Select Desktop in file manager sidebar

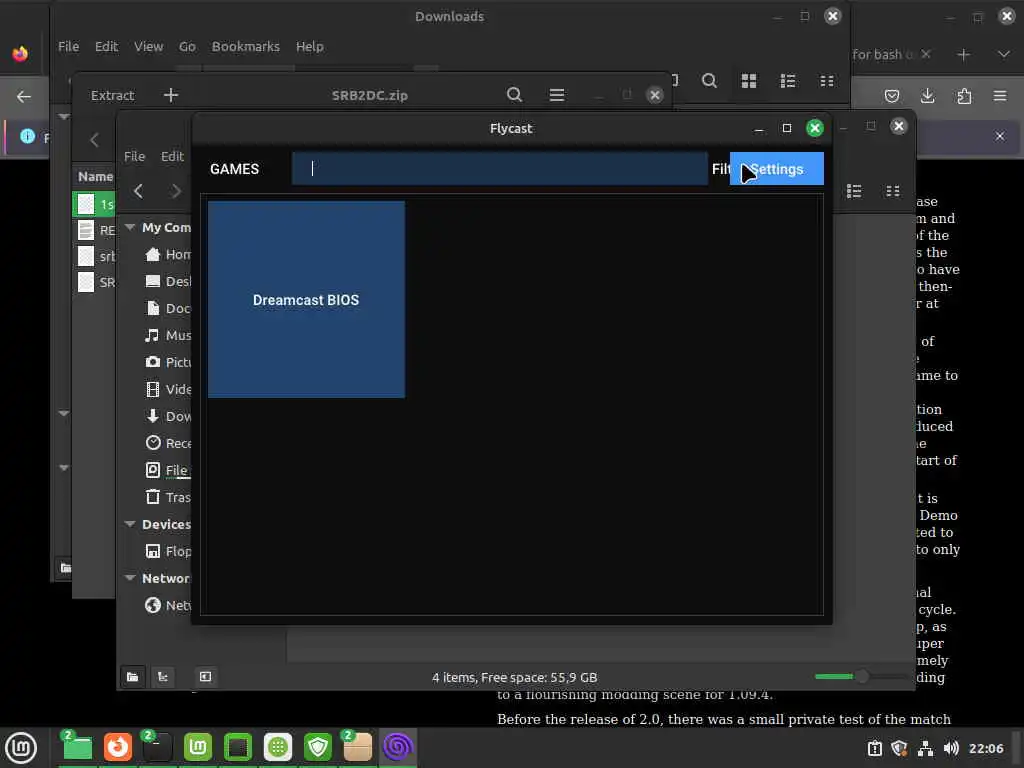point(168,281)
